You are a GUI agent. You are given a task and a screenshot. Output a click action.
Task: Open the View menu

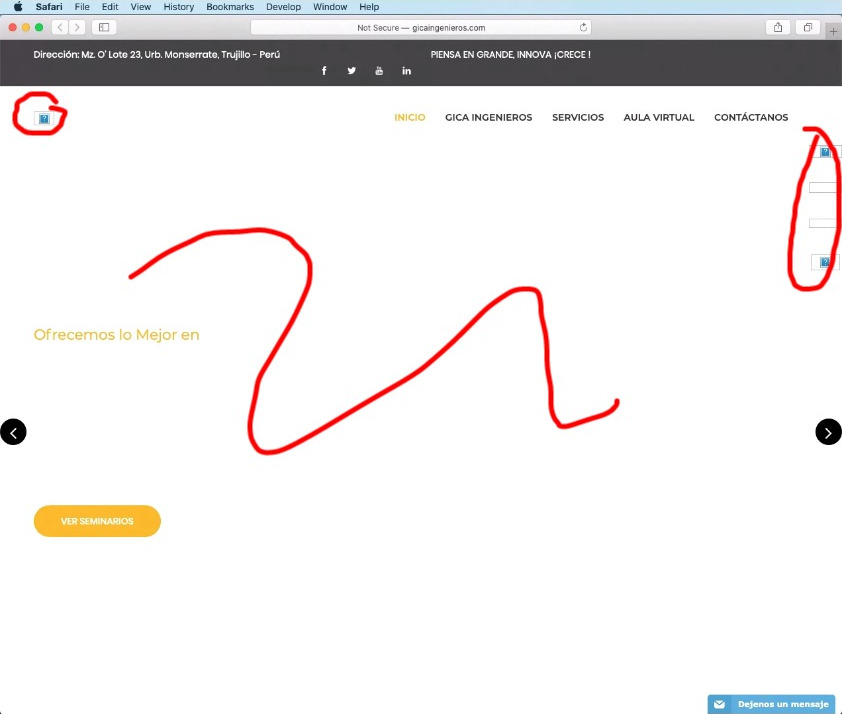[x=141, y=7]
